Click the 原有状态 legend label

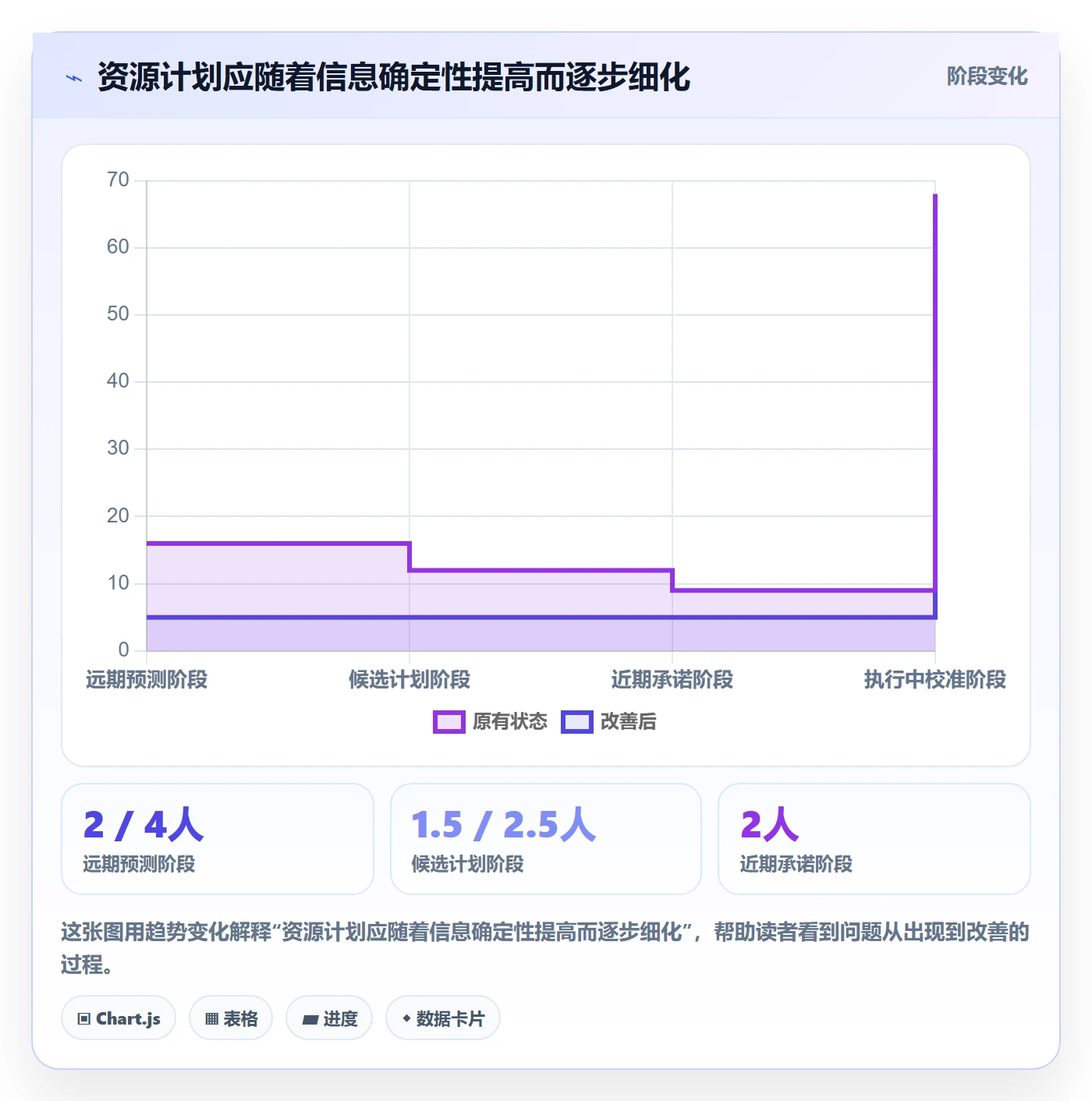510,722
